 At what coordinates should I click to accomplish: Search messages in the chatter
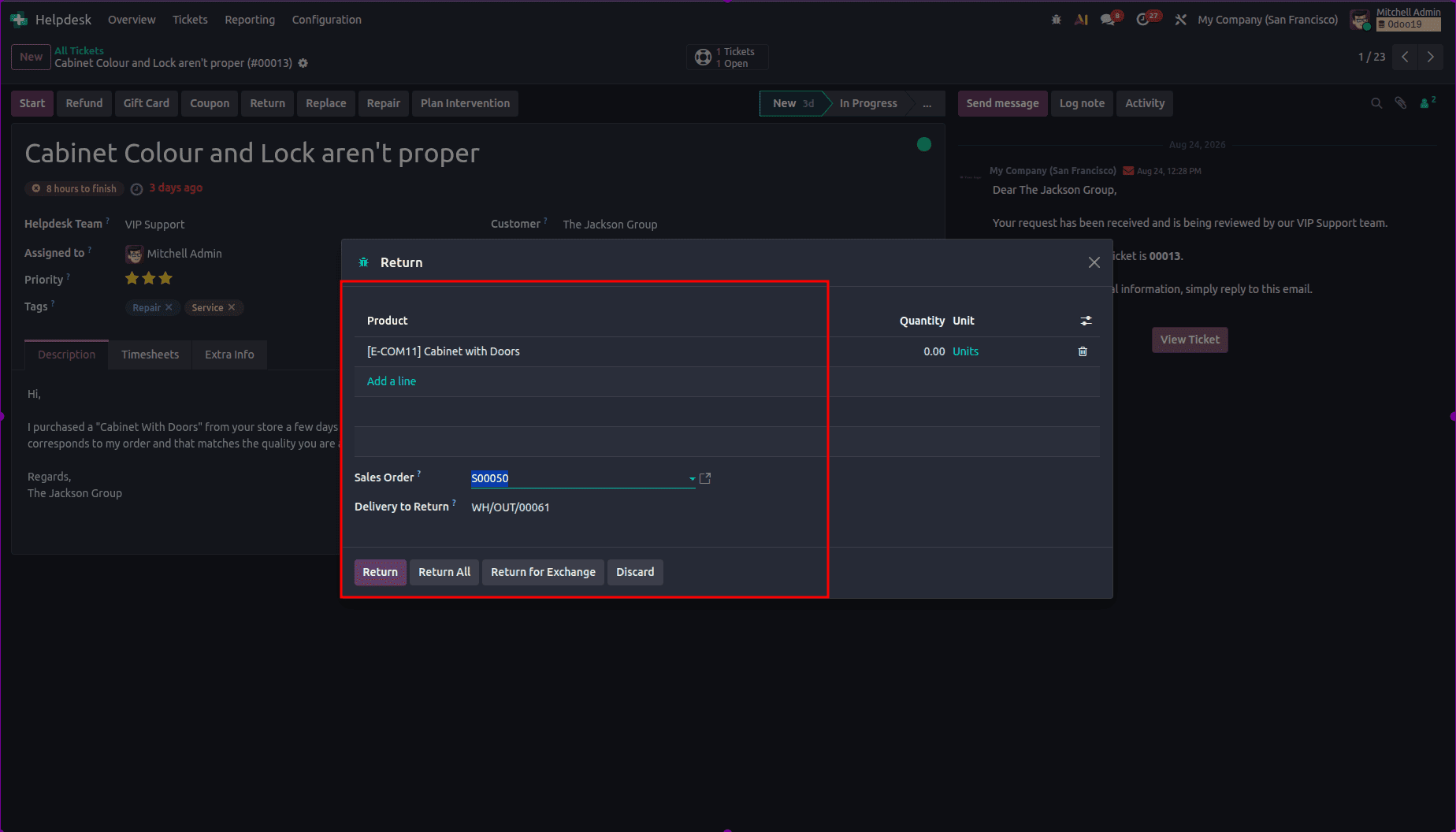click(x=1376, y=103)
